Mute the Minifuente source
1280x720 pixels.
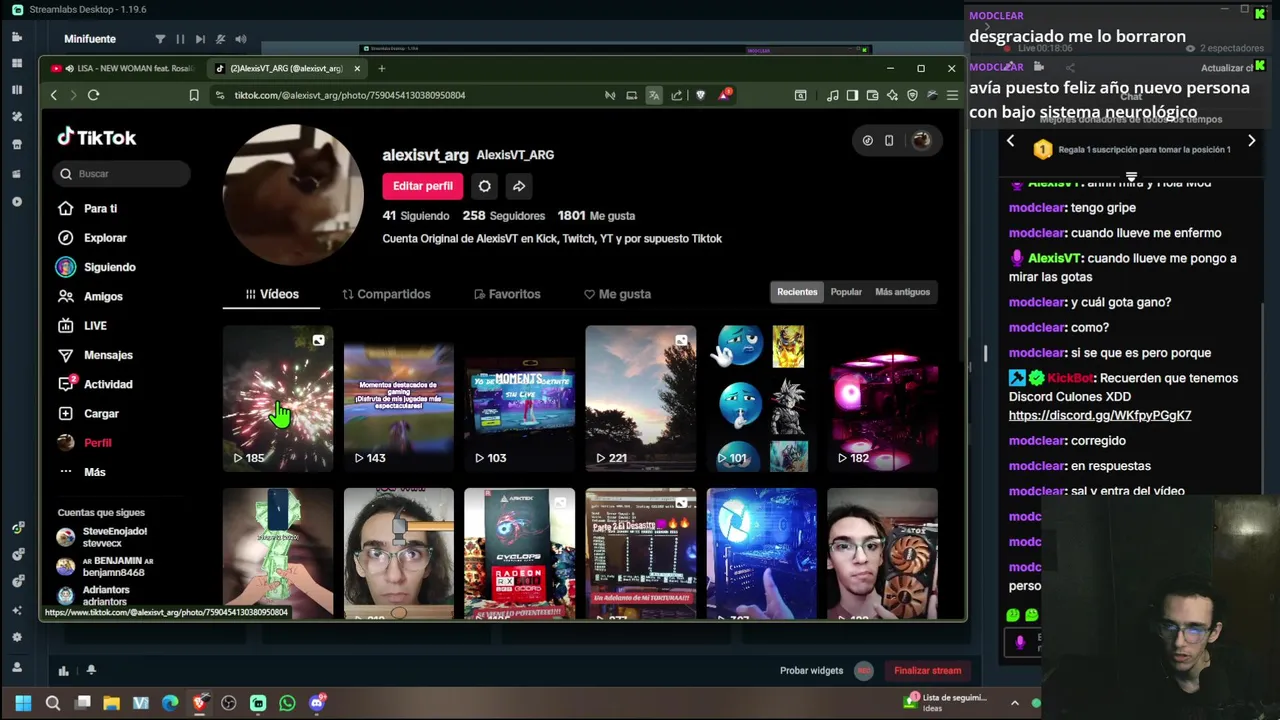coord(220,39)
